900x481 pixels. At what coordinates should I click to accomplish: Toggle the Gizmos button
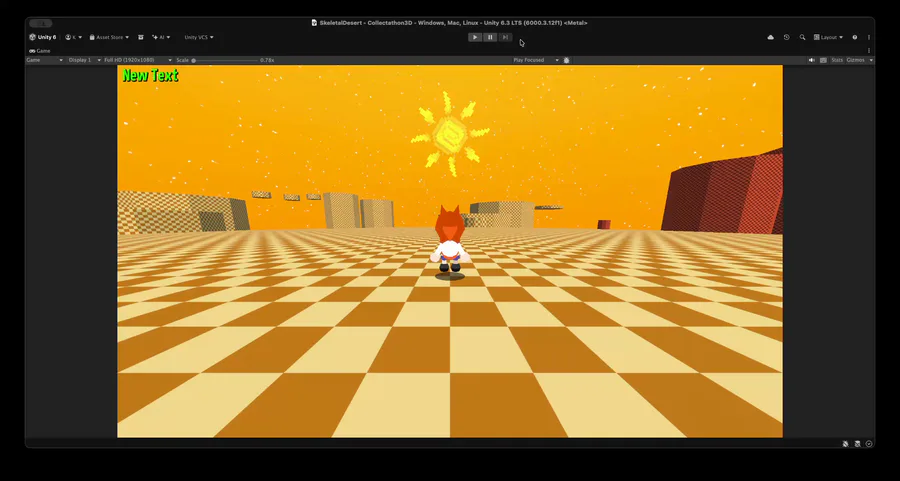tap(855, 60)
